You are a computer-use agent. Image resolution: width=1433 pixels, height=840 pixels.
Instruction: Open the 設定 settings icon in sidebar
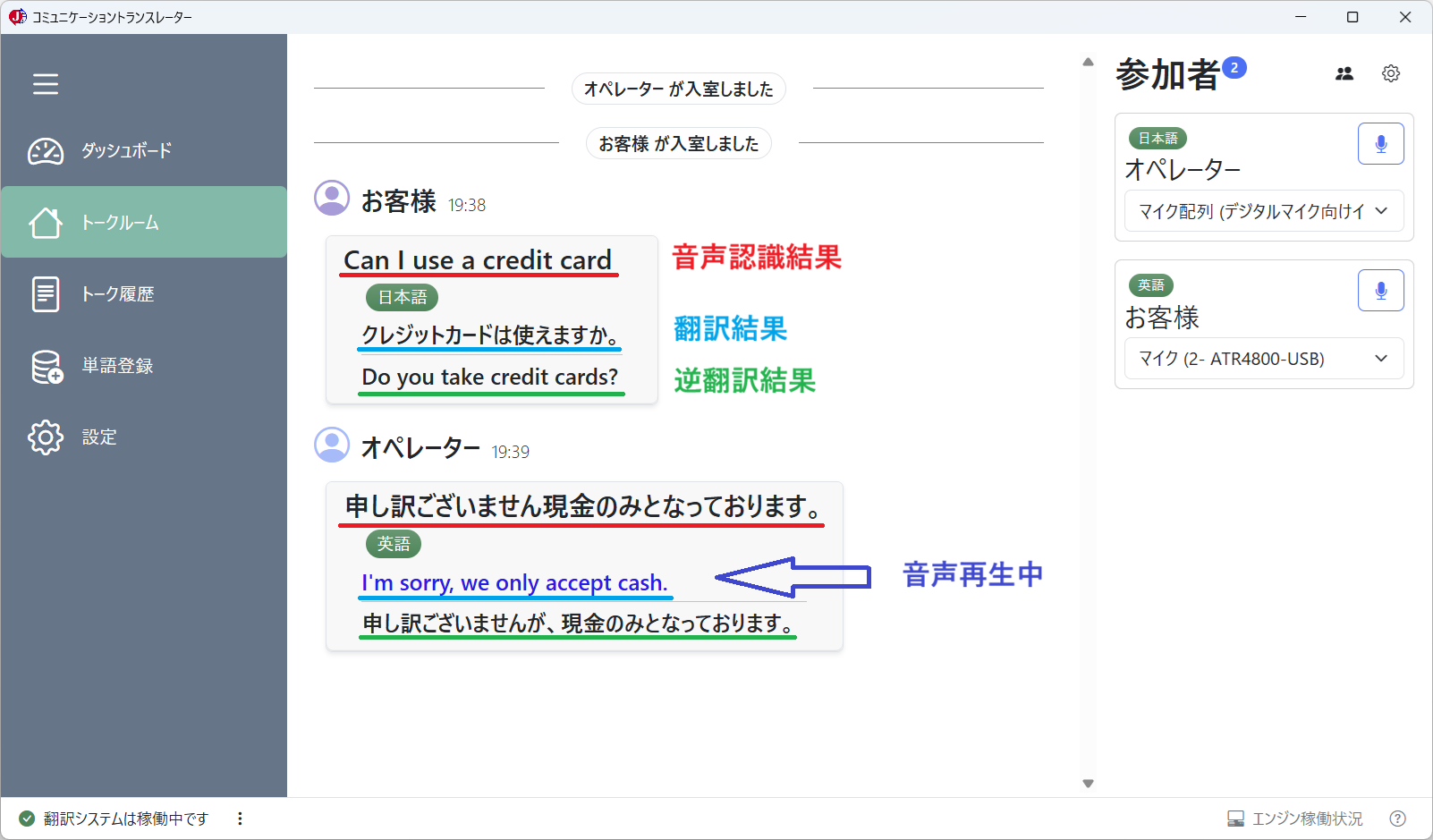click(x=45, y=437)
